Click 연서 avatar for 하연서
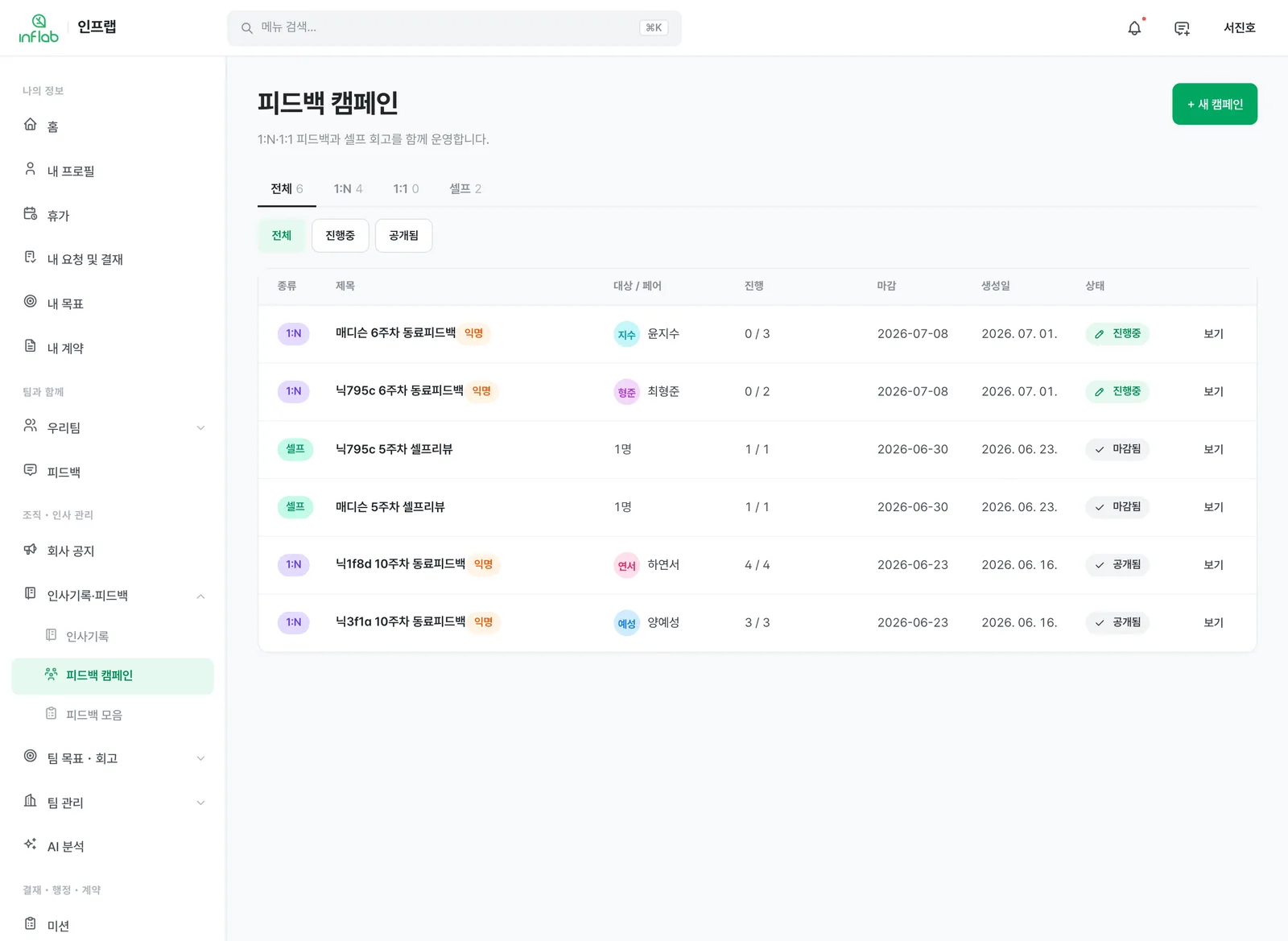Image resolution: width=1288 pixels, height=941 pixels. click(627, 565)
